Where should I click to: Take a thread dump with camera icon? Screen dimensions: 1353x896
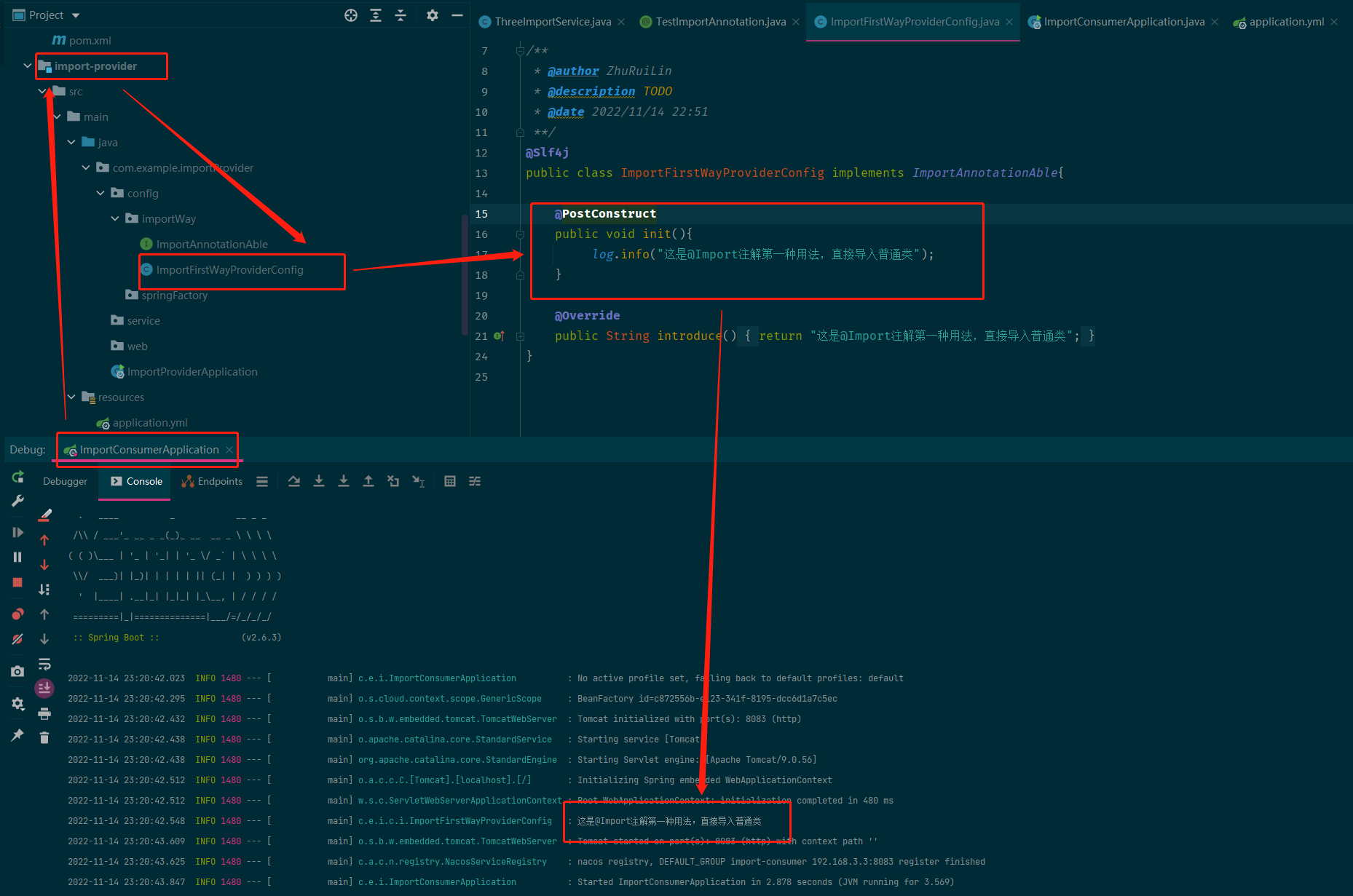18,671
